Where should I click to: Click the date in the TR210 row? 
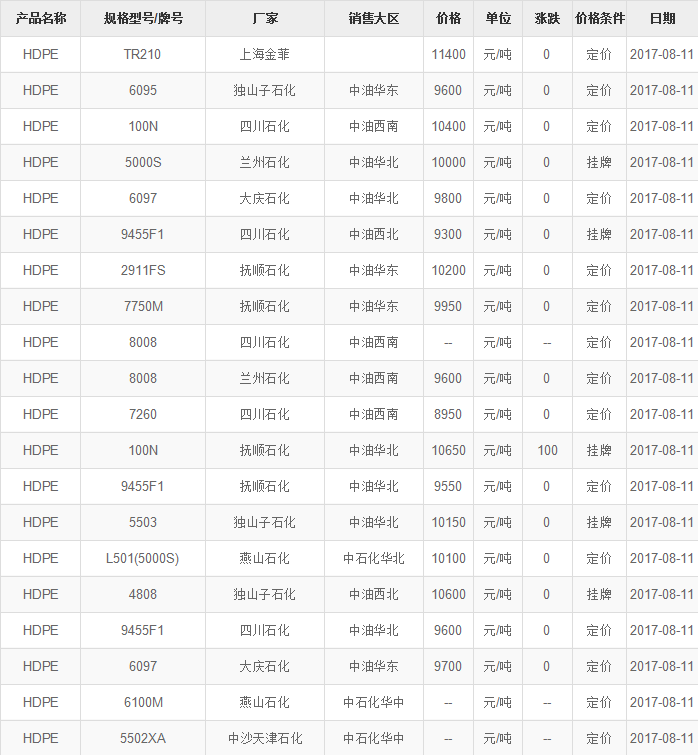click(x=661, y=54)
